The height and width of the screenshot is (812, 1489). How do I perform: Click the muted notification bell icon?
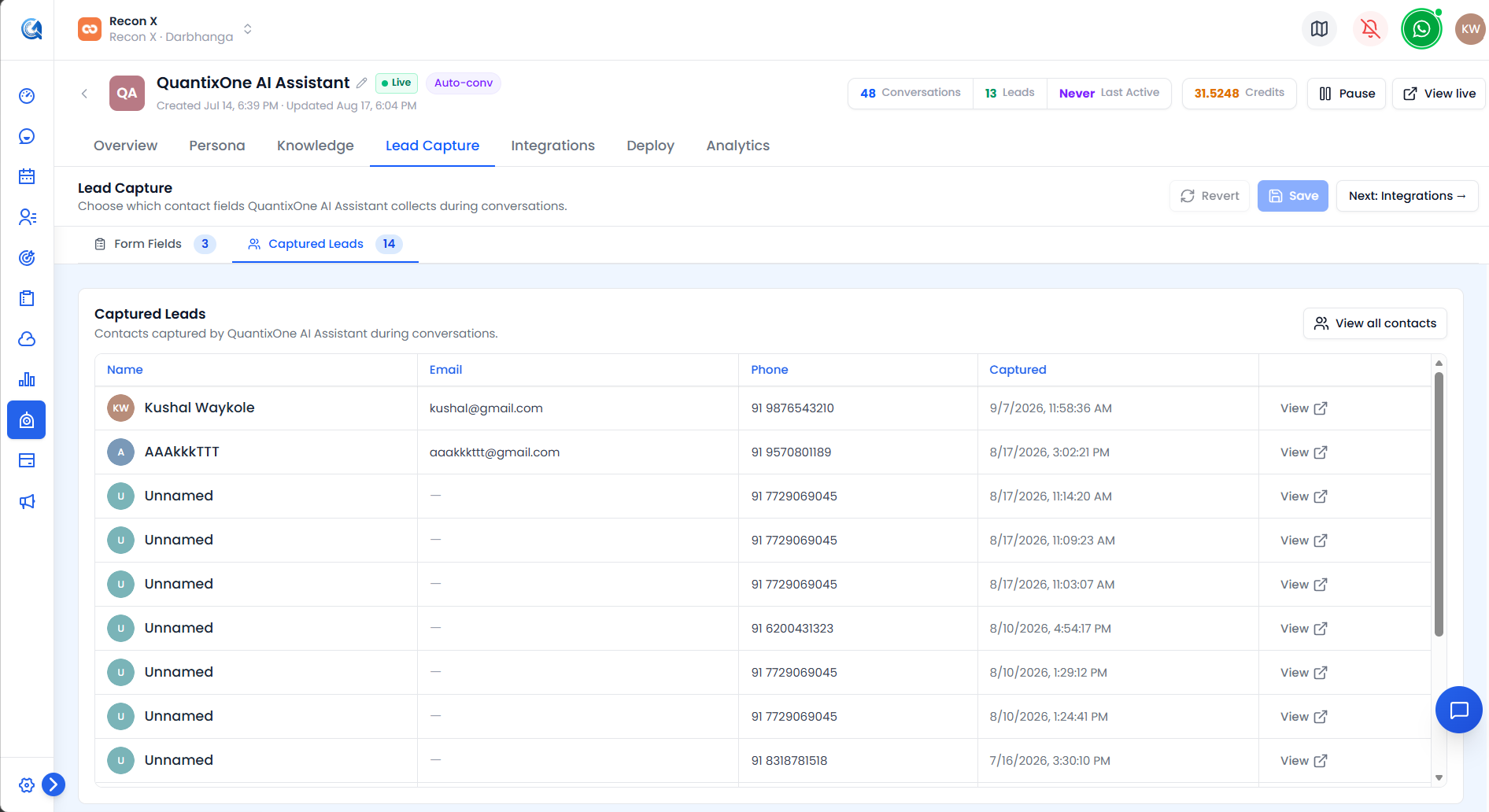[1370, 29]
